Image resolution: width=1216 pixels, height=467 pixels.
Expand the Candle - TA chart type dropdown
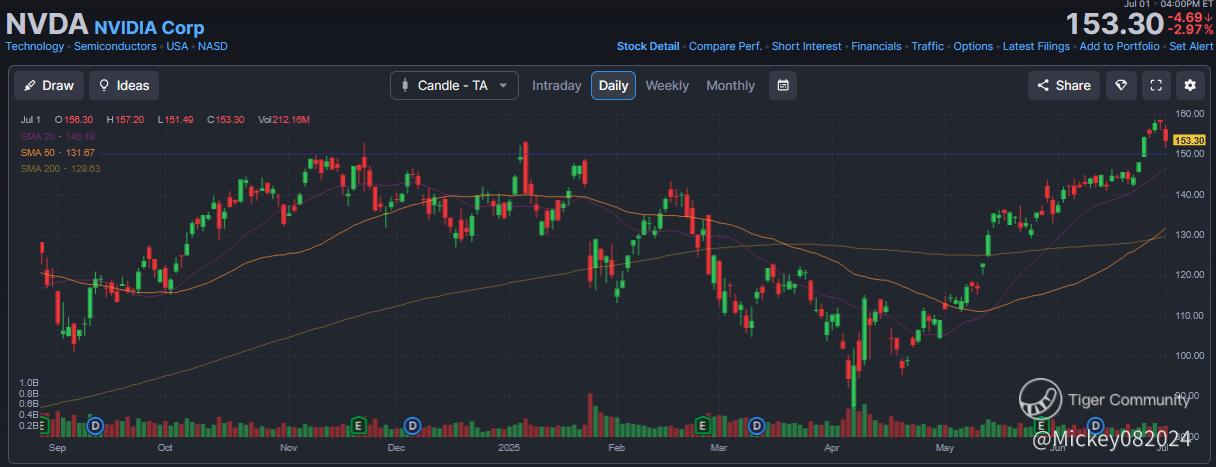click(454, 85)
